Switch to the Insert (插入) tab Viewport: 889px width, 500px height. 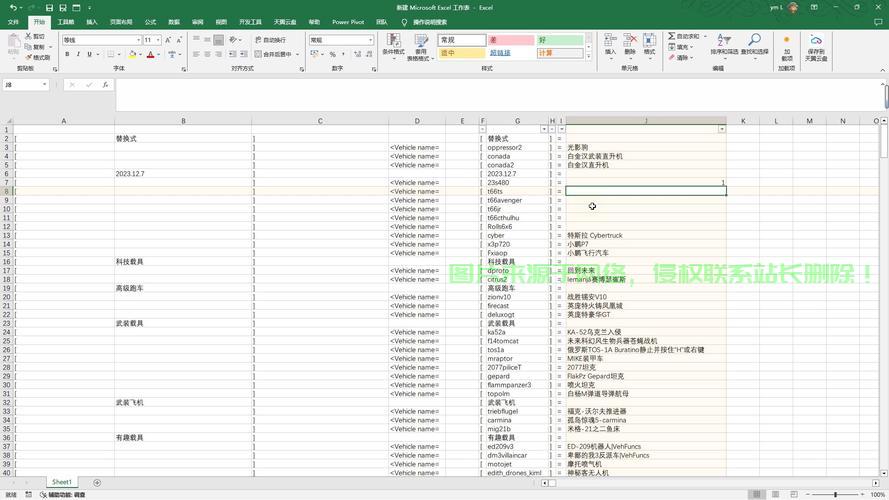coord(91,22)
